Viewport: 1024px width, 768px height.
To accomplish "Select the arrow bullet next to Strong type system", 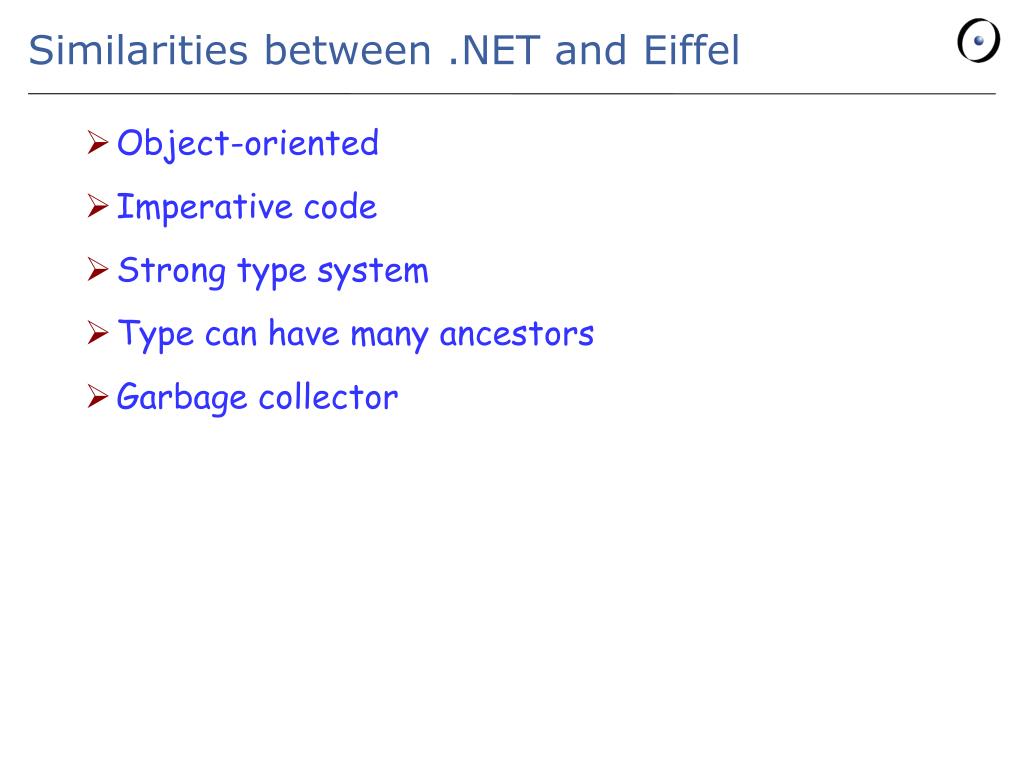I will click(97, 270).
